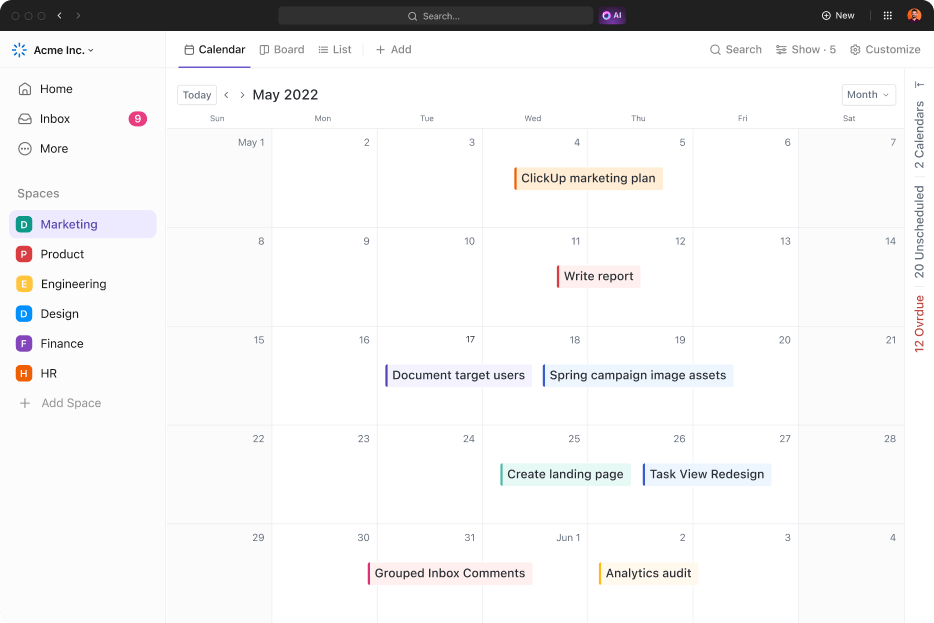Click the Design space D icon

24,314
